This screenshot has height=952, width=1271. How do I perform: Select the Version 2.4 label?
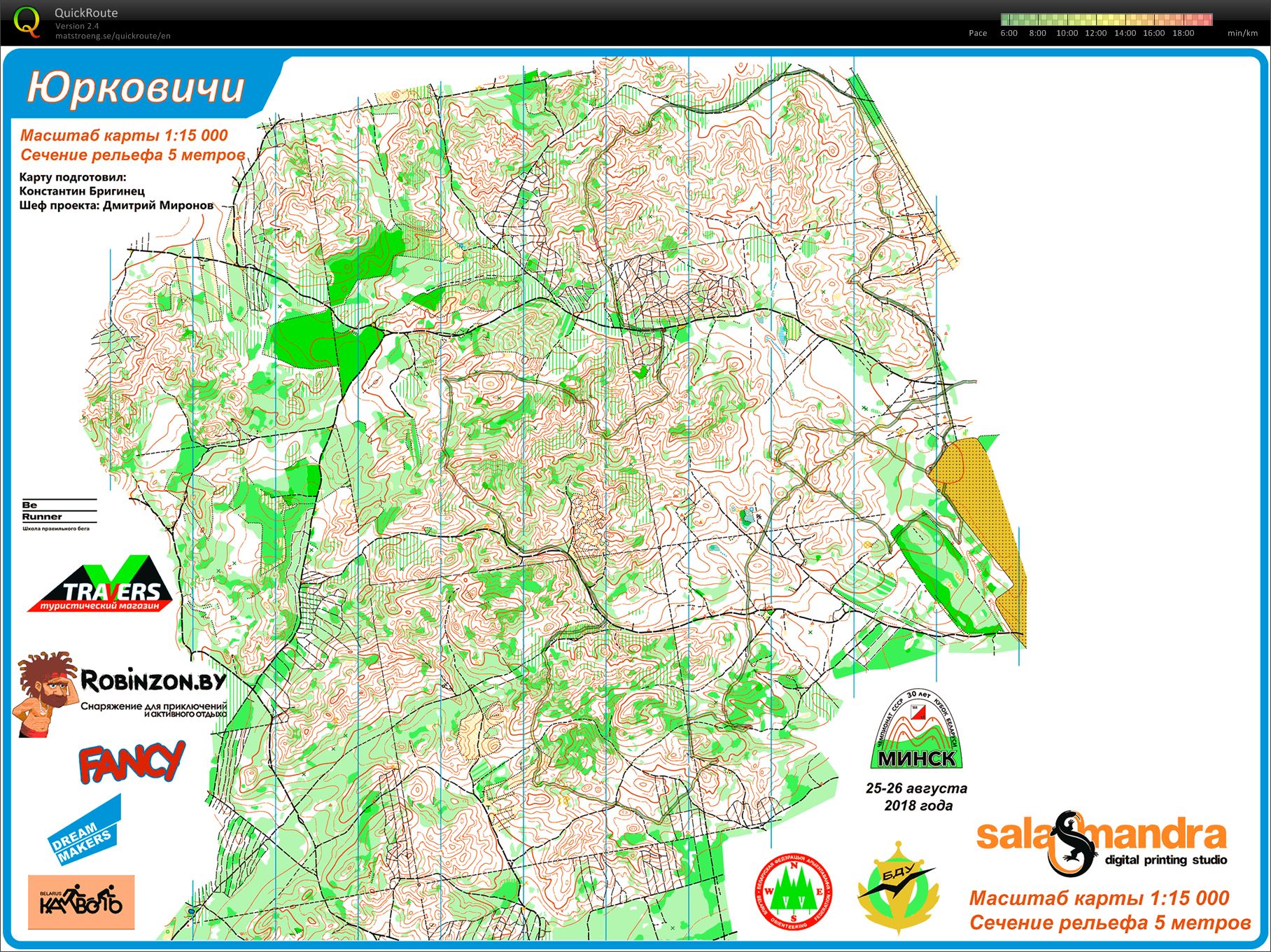tap(77, 26)
